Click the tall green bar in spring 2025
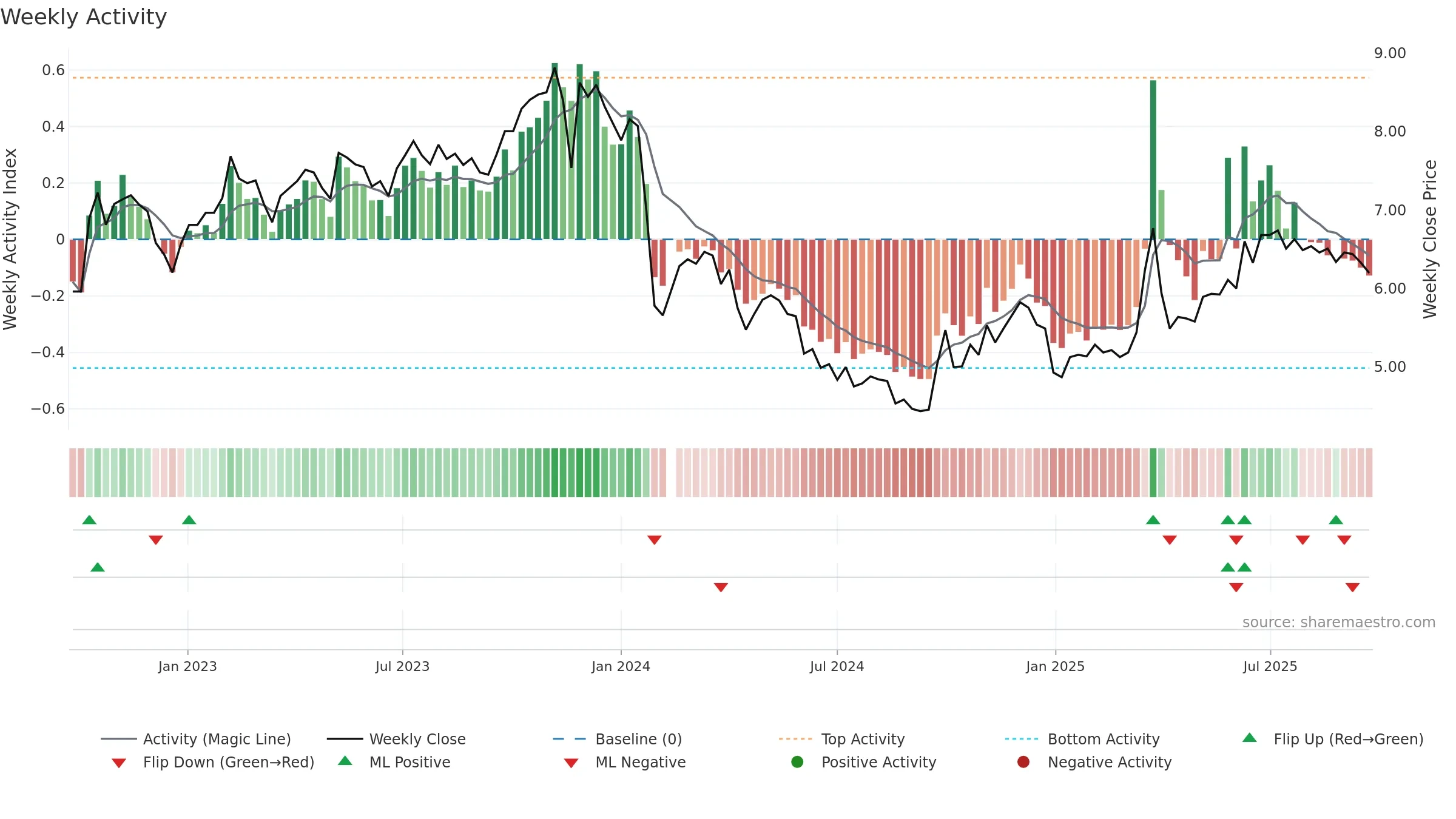Viewport: 1456px width, 819px height. point(1153,160)
